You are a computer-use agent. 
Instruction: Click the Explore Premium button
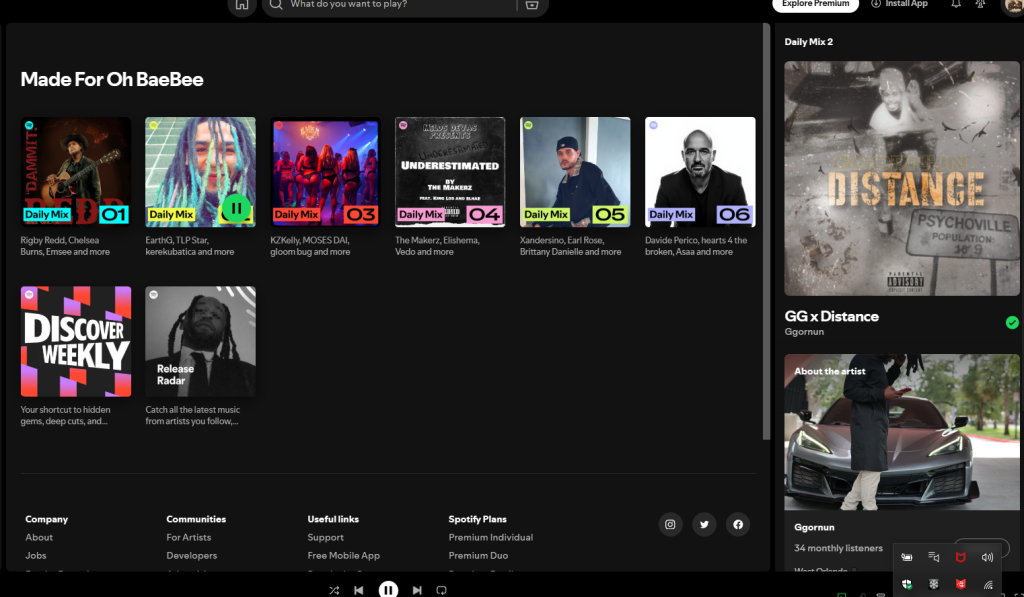(x=816, y=5)
